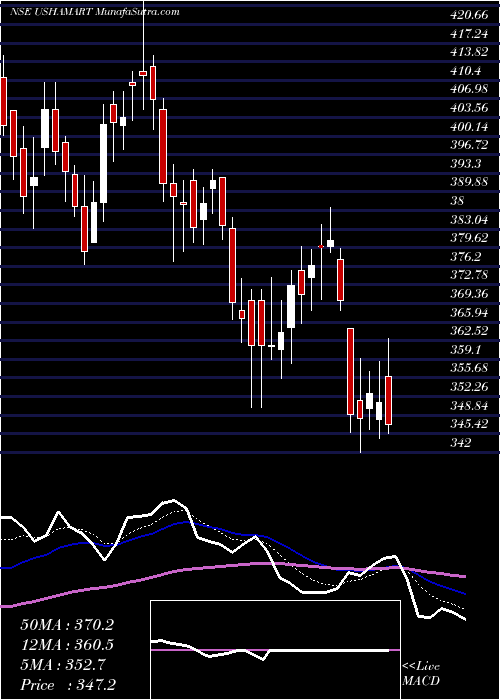Click inside the Live MACD inset chart
The width and height of the screenshot is (500, 700).
[x=275, y=650]
